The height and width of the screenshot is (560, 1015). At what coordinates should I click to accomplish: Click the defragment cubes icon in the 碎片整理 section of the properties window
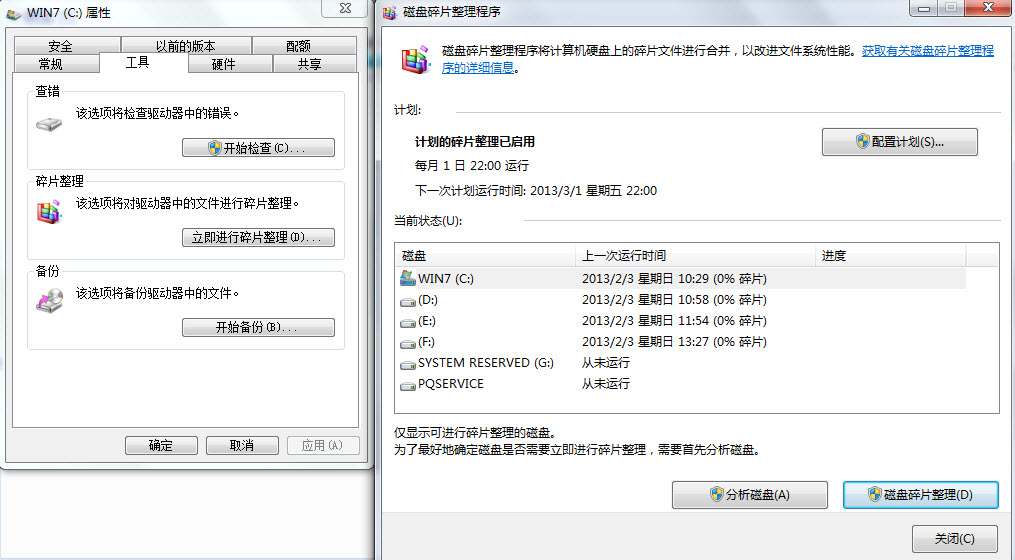point(49,212)
